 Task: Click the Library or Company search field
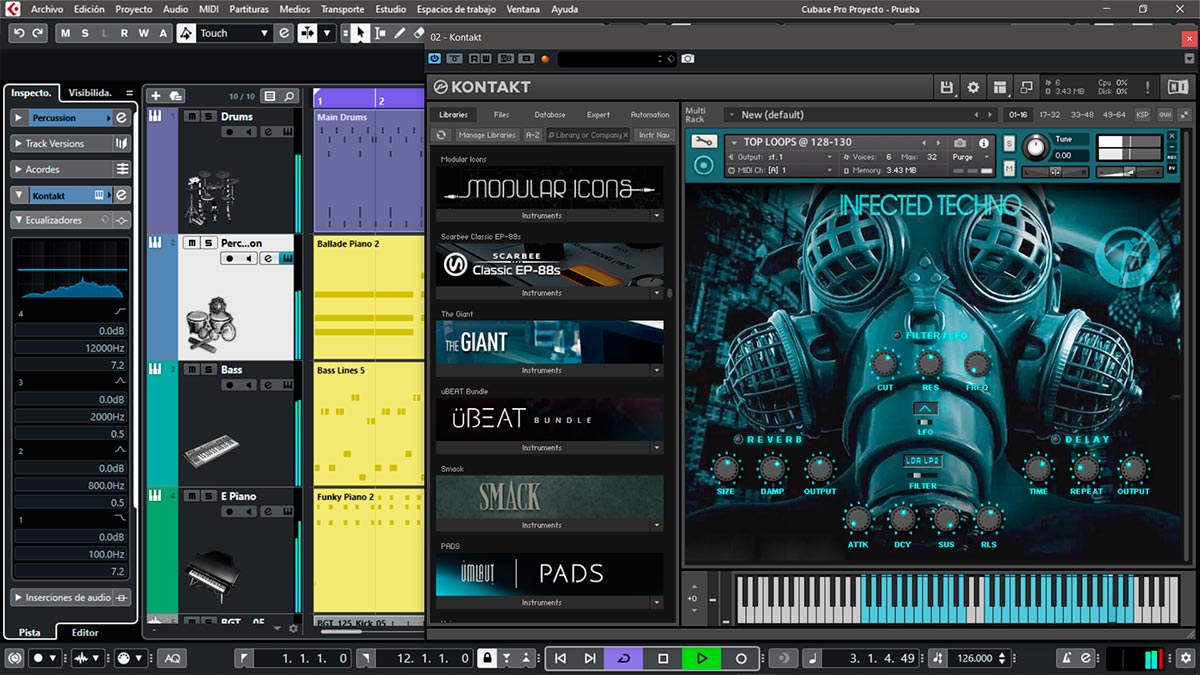(589, 135)
